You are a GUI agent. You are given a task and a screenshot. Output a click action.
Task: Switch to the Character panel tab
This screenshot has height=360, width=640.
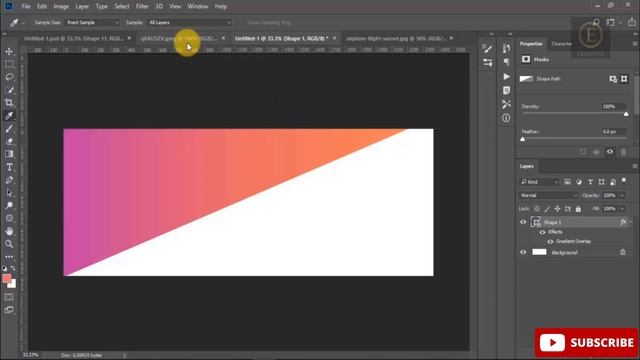pos(562,44)
